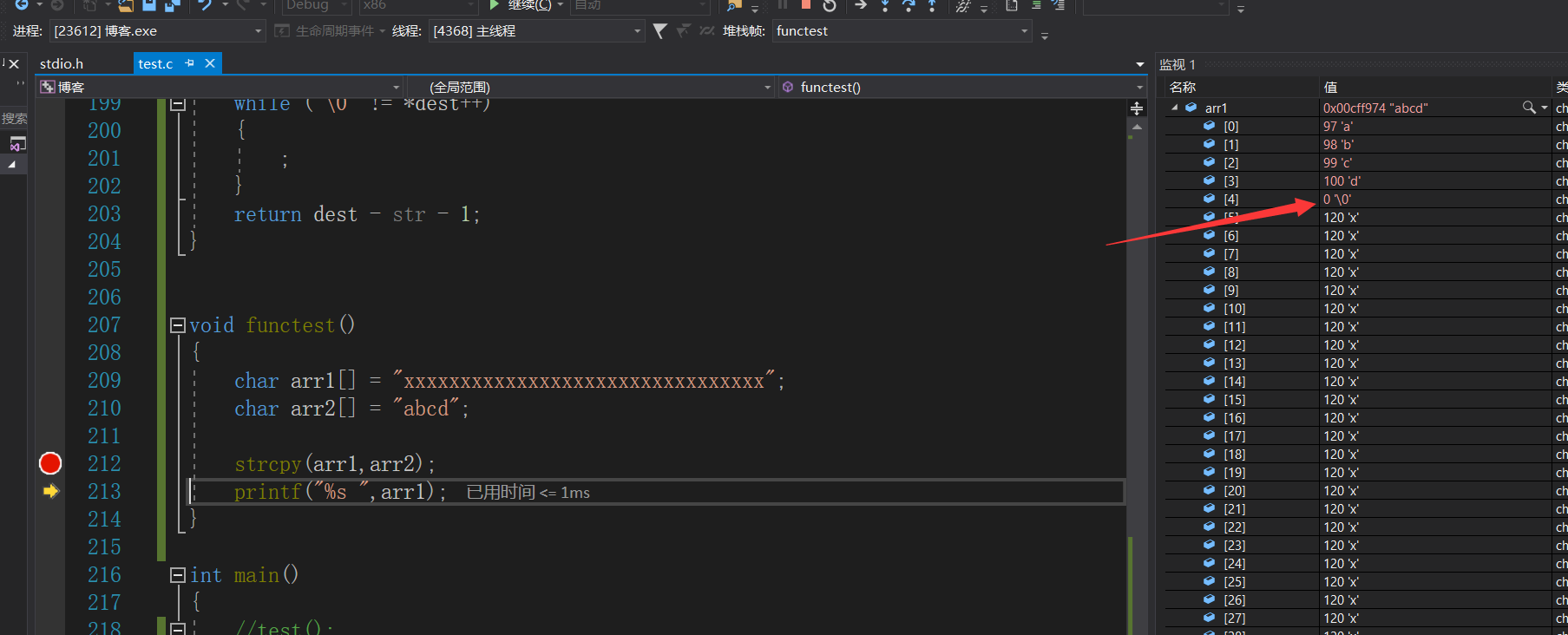Open the text visualizer magnifier for arr1
This screenshot has height=635, width=1568.
(1528, 108)
